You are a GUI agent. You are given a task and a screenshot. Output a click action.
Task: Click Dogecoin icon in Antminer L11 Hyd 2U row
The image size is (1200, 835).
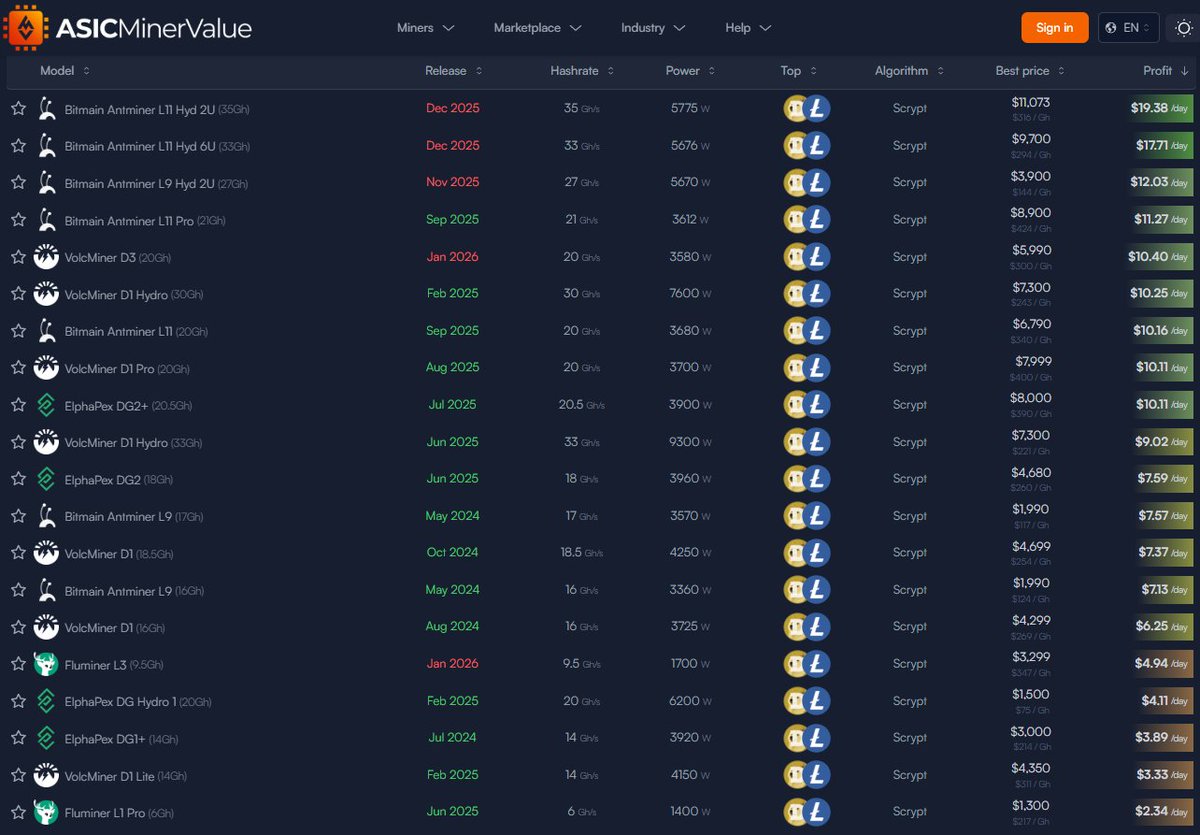tap(795, 109)
